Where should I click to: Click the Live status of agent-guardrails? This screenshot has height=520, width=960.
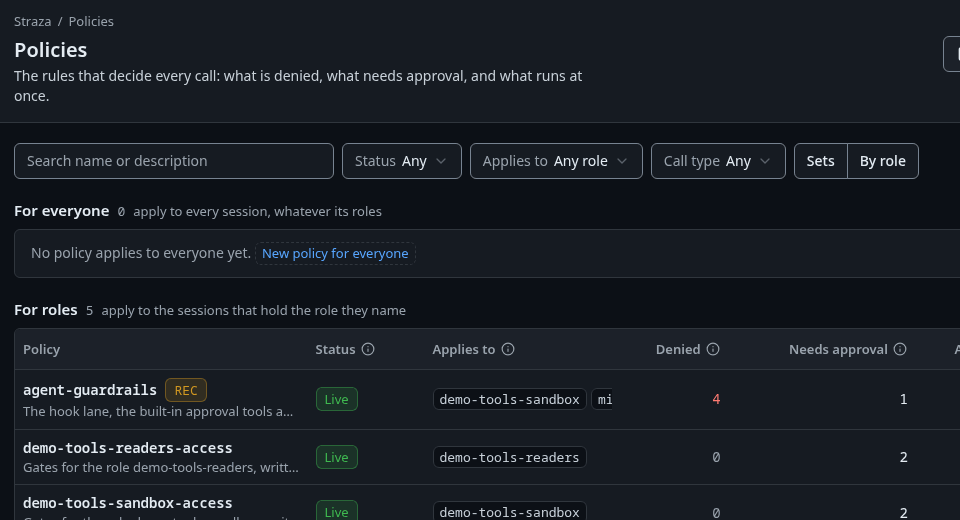point(337,399)
